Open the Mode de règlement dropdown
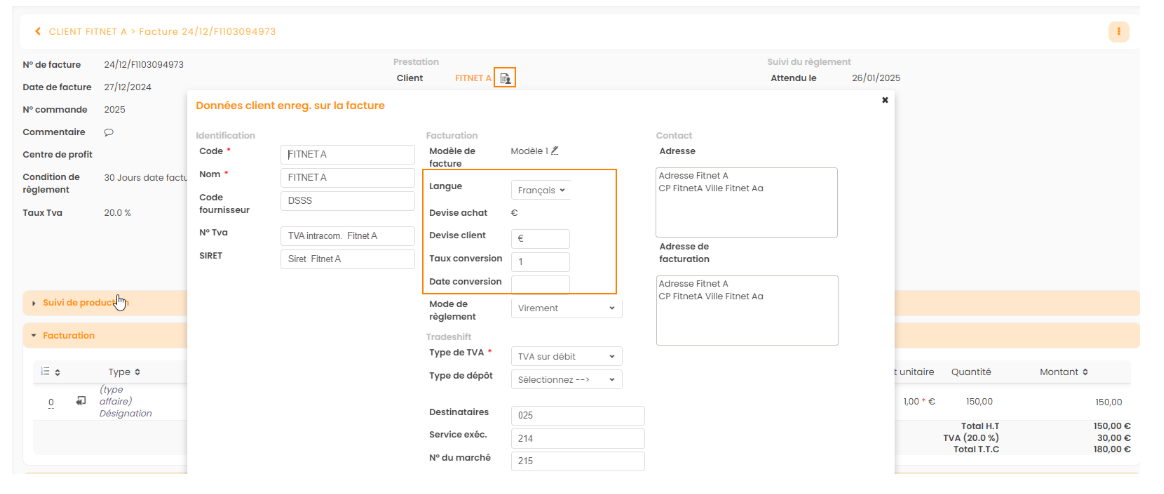The width and height of the screenshot is (1164, 494). [566, 308]
